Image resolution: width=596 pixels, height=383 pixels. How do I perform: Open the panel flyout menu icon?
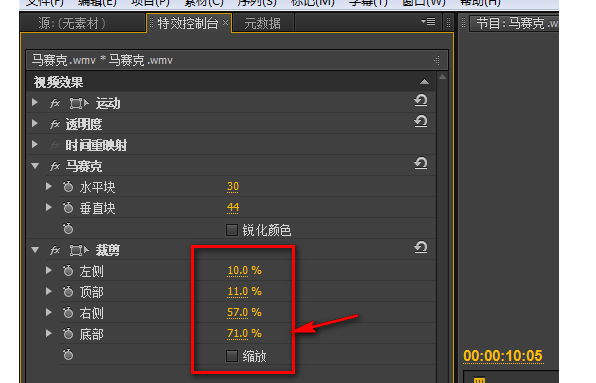click(428, 22)
